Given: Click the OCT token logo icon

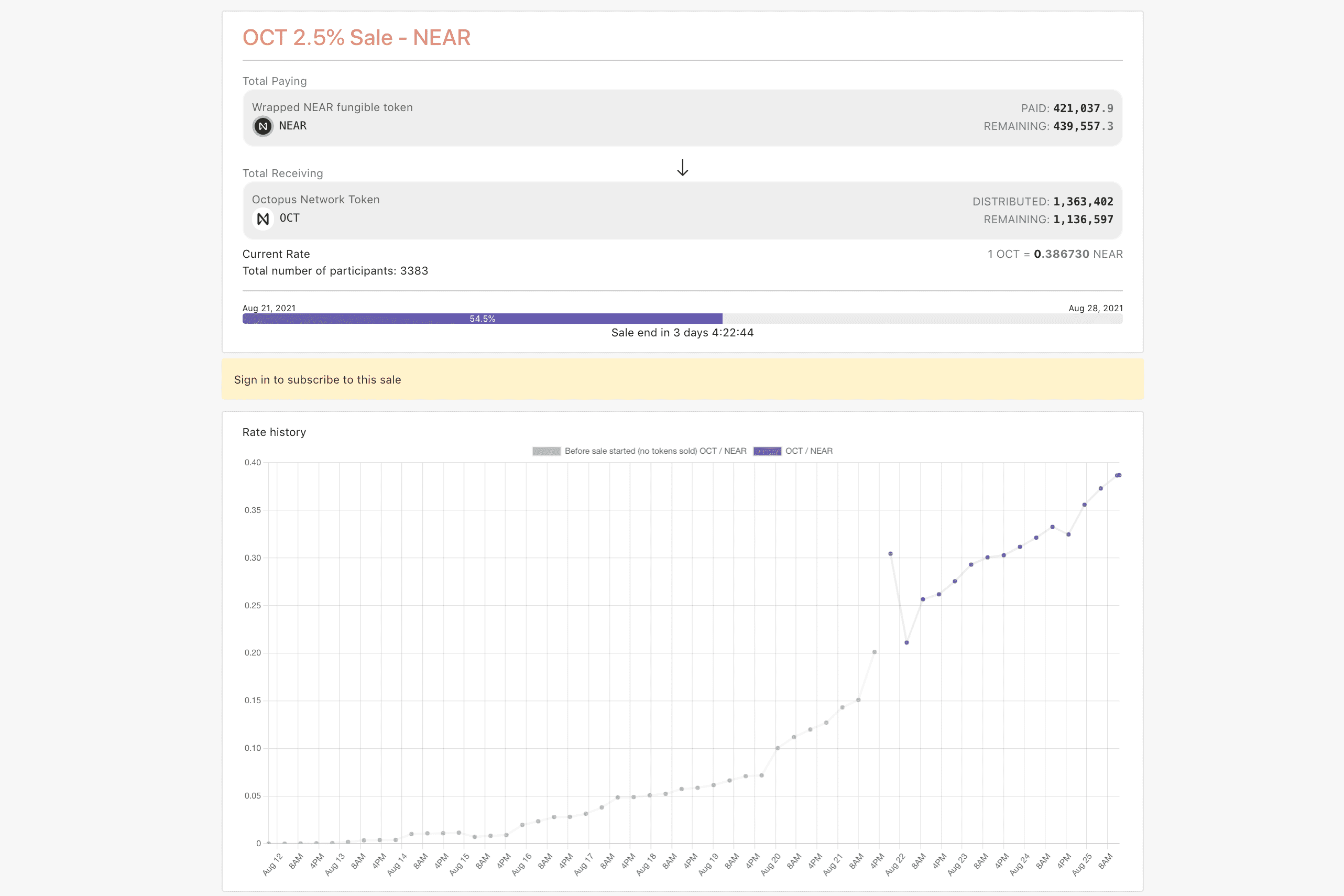Looking at the screenshot, I should pyautogui.click(x=263, y=218).
